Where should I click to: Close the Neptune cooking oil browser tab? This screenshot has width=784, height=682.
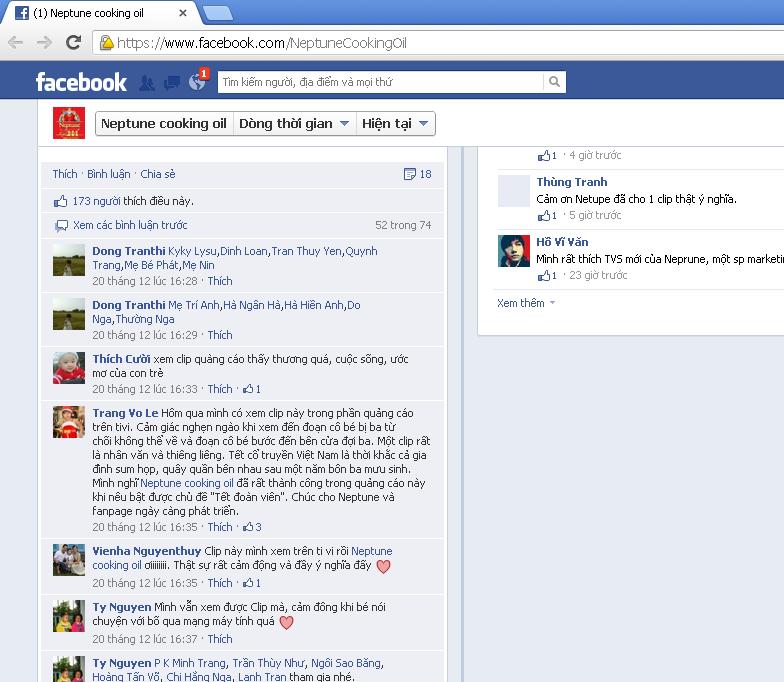183,13
